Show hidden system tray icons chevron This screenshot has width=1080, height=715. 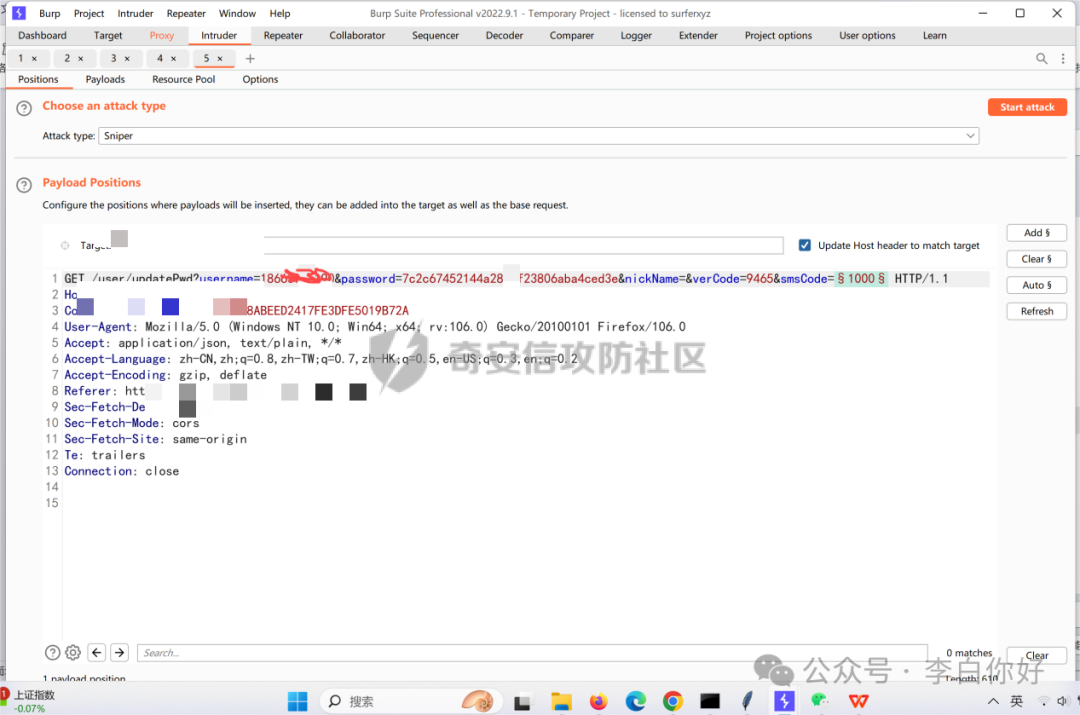click(x=993, y=701)
